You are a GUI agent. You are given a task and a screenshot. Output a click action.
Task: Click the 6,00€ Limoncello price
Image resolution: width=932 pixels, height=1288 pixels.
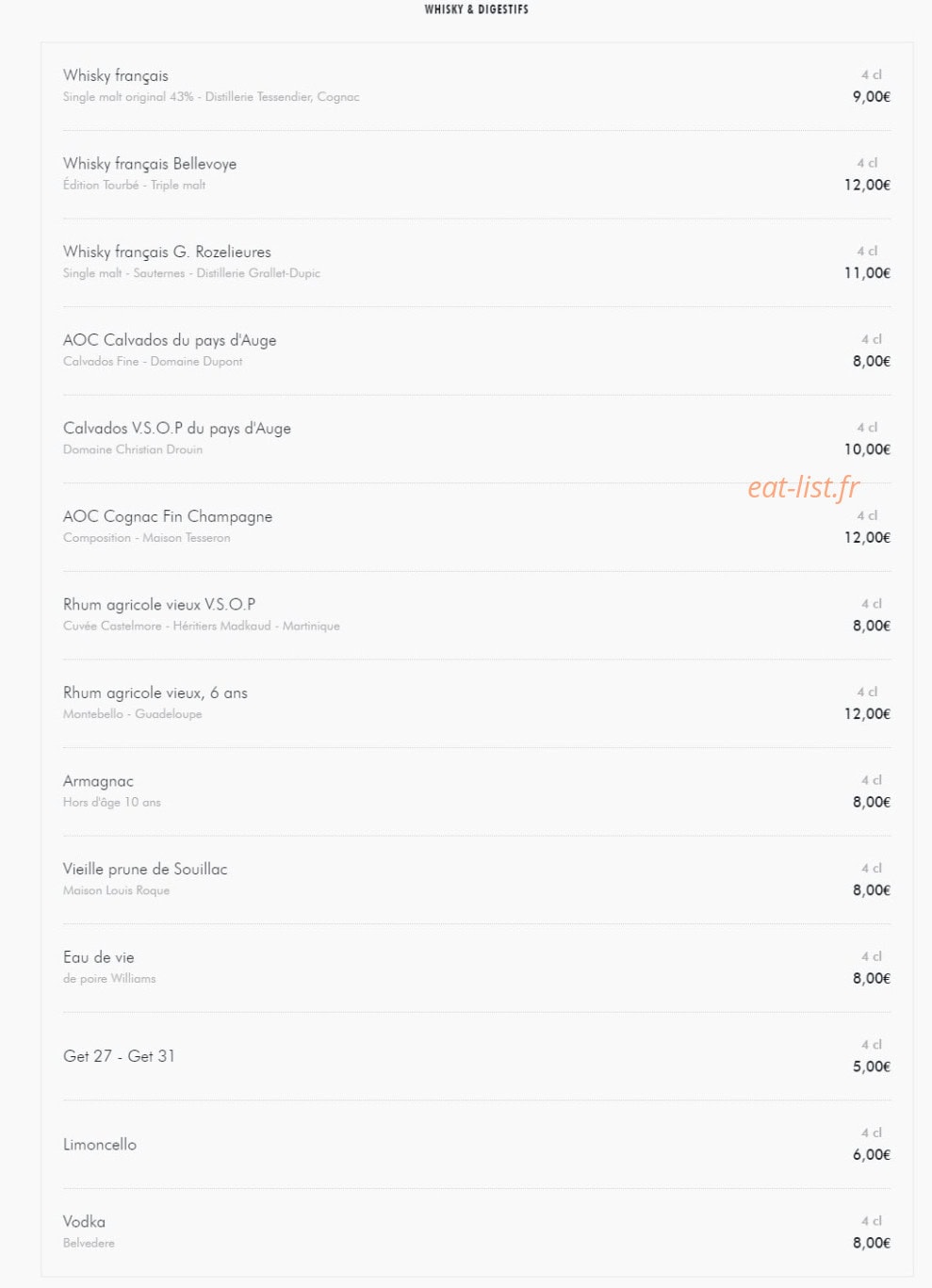(x=872, y=1155)
